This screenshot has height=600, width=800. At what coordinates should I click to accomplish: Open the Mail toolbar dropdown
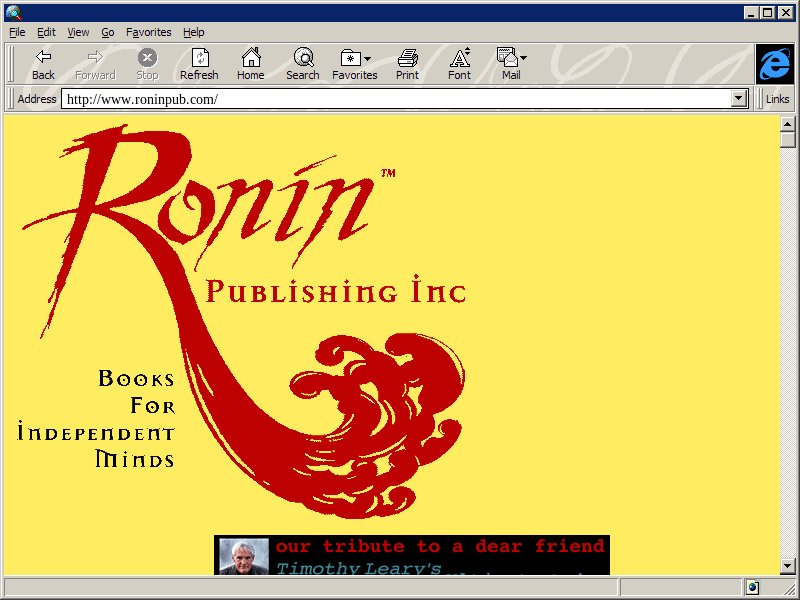[x=523, y=58]
